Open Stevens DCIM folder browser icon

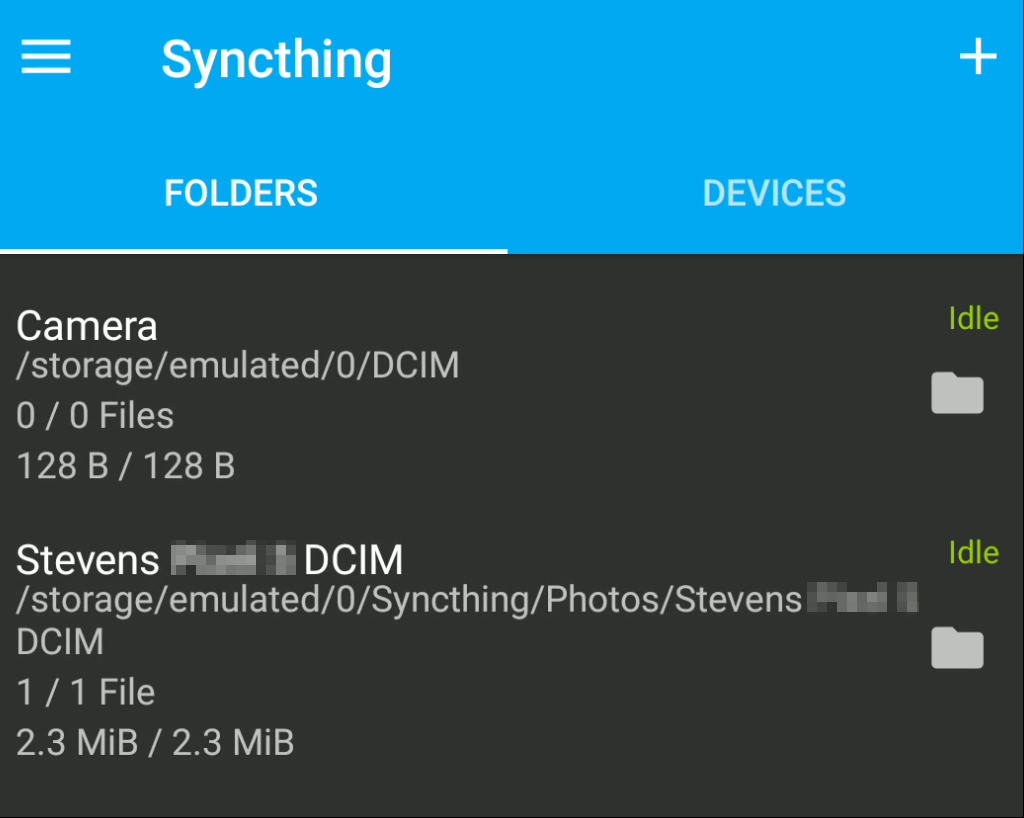click(957, 648)
